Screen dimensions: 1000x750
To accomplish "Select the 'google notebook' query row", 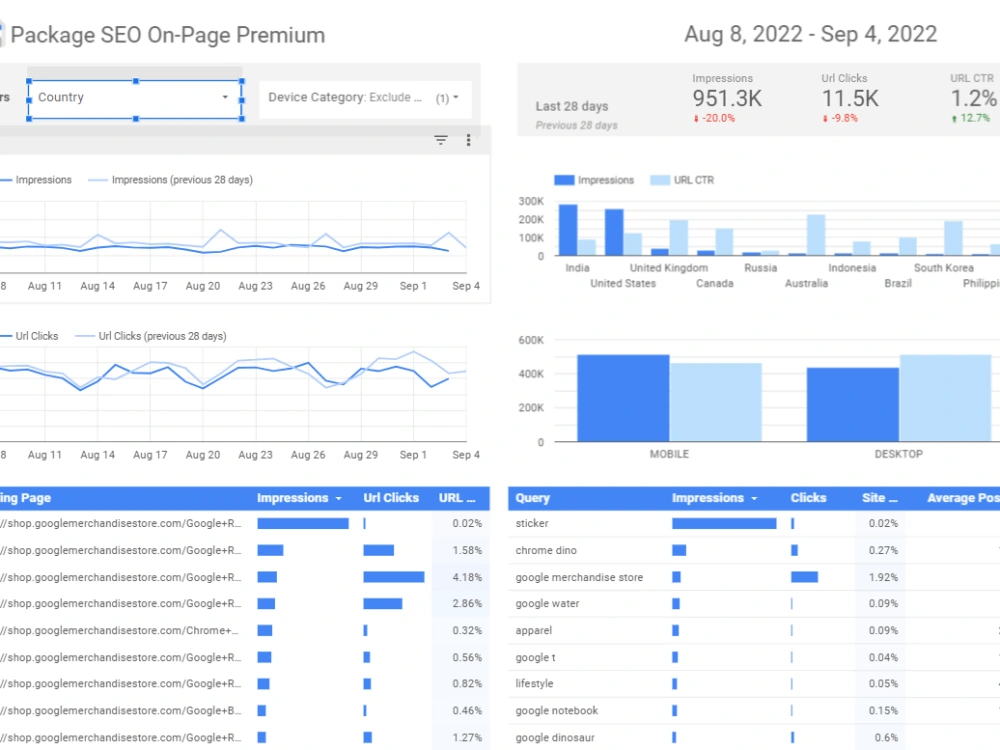I will (754, 710).
